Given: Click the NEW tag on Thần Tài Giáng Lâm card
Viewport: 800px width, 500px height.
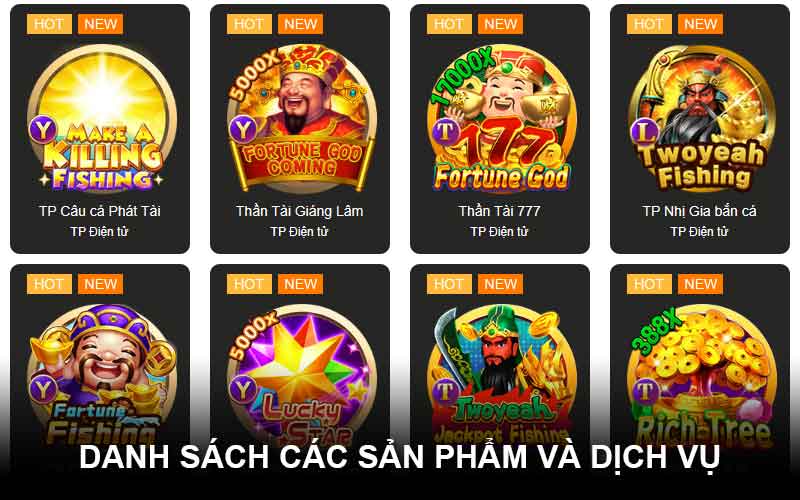Looking at the screenshot, I should (301, 24).
